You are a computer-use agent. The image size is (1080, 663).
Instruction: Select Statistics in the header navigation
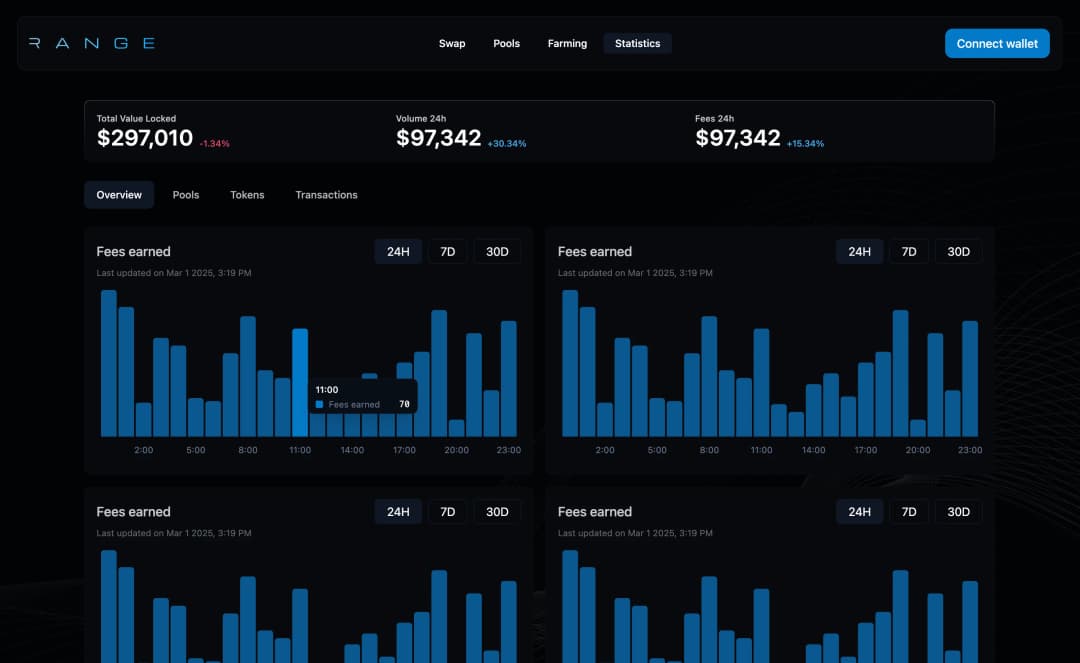coord(637,43)
